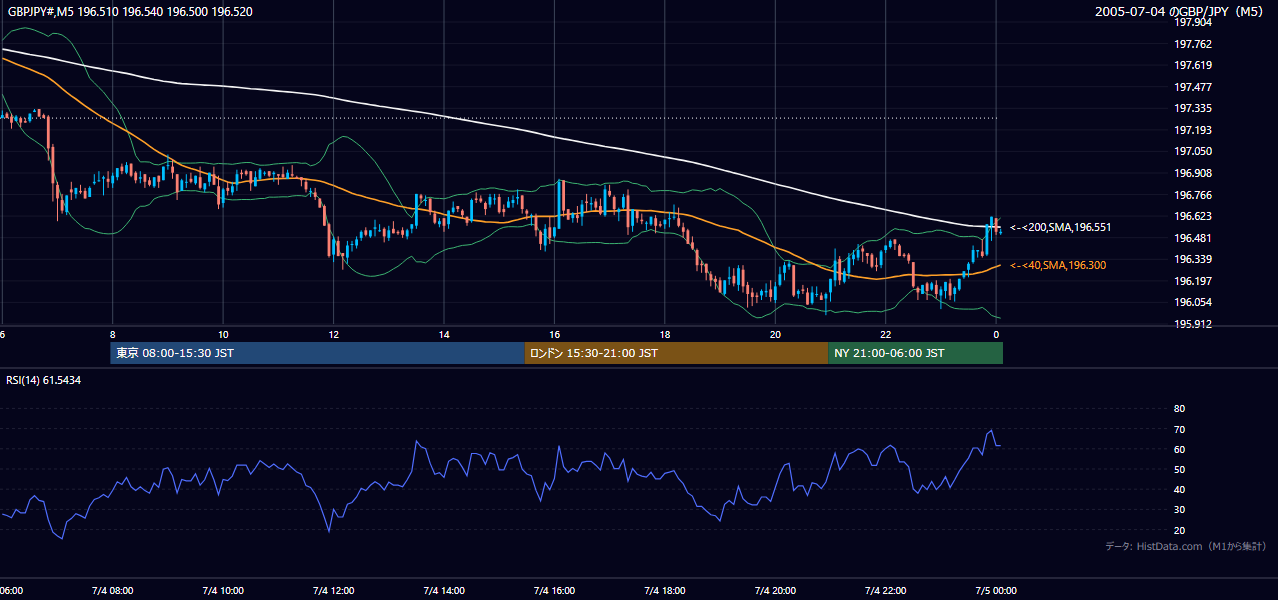The width and height of the screenshot is (1278, 600).
Task: Click the ロンドン 15:30-21:00 JST session bar
Action: click(x=676, y=353)
